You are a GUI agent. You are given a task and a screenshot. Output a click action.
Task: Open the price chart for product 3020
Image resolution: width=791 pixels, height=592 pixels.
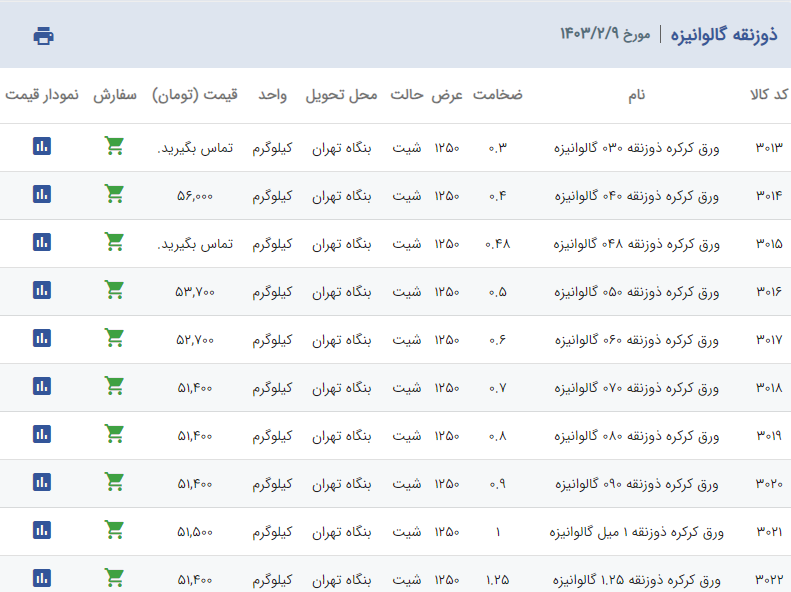point(41,482)
